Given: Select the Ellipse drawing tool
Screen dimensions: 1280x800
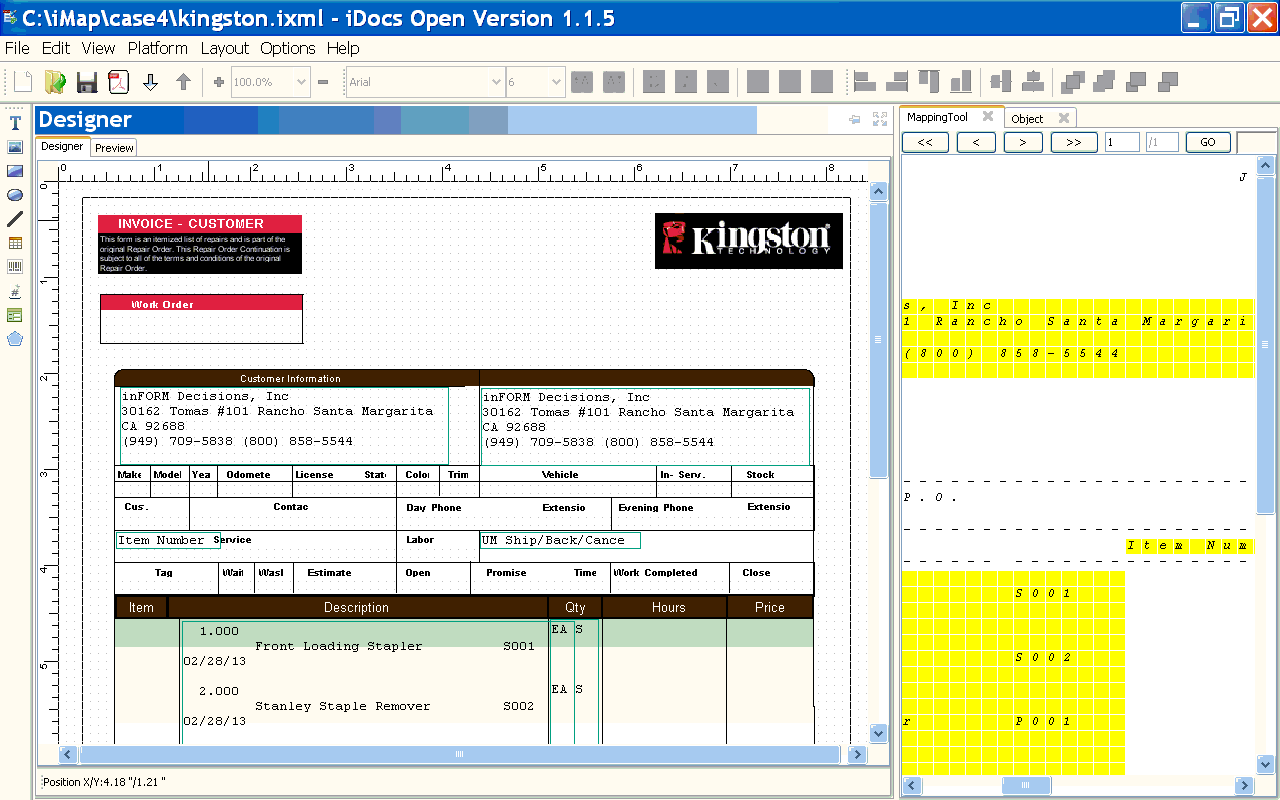Looking at the screenshot, I should coord(14,194).
